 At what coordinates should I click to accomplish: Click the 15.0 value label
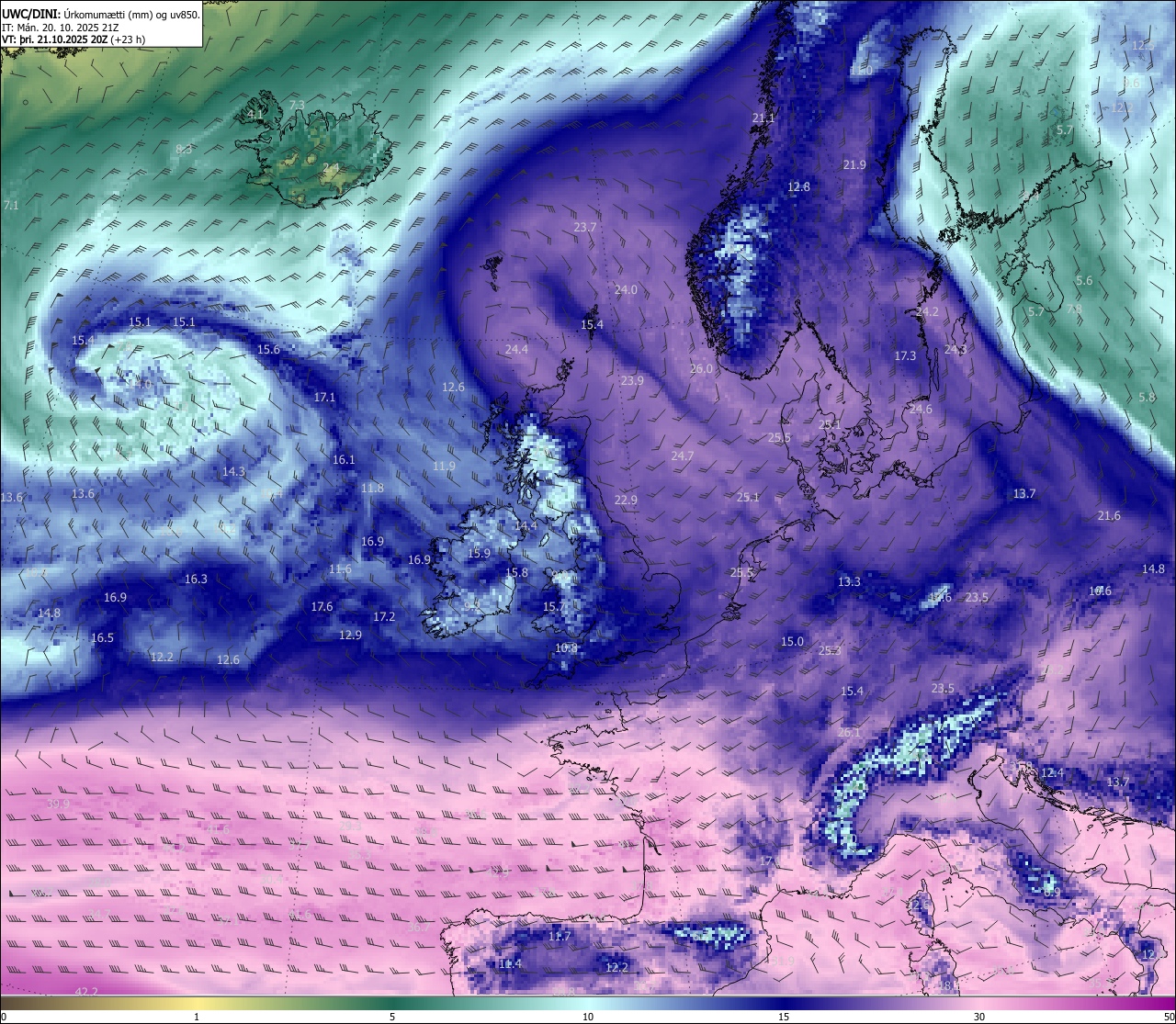(792, 642)
